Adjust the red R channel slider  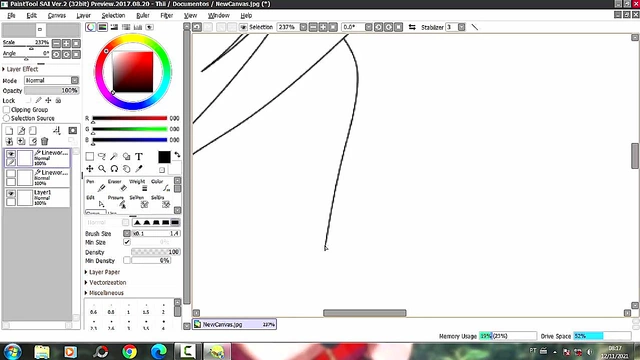[x=130, y=118]
